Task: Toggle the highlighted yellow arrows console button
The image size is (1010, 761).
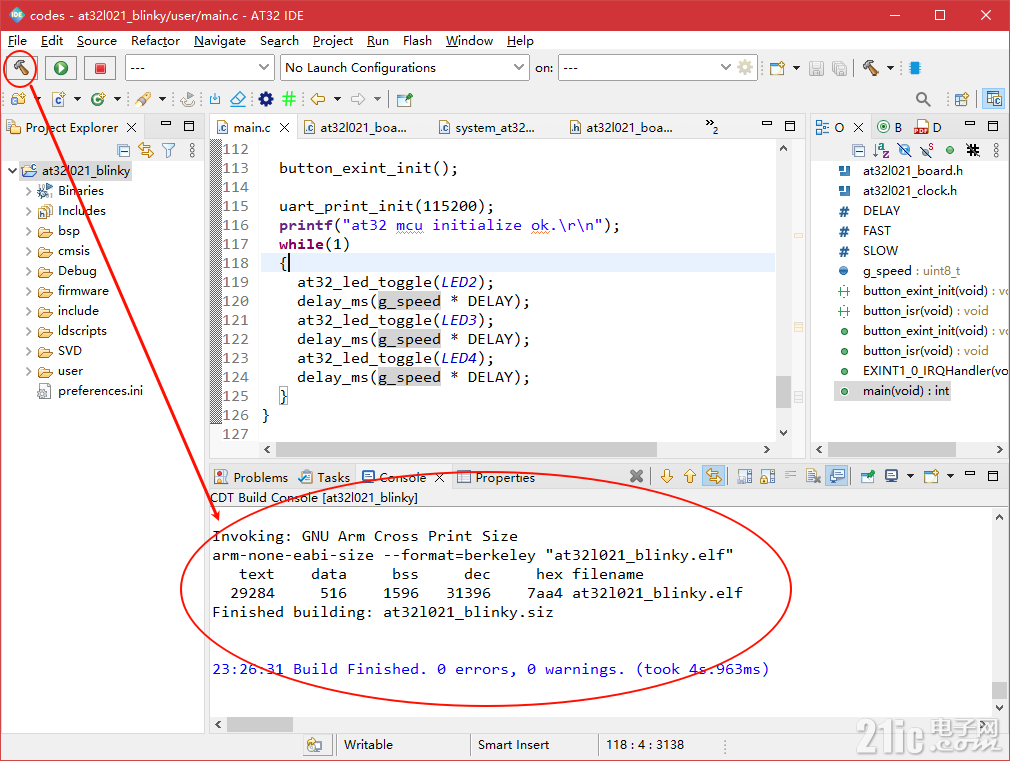Action: [x=713, y=476]
